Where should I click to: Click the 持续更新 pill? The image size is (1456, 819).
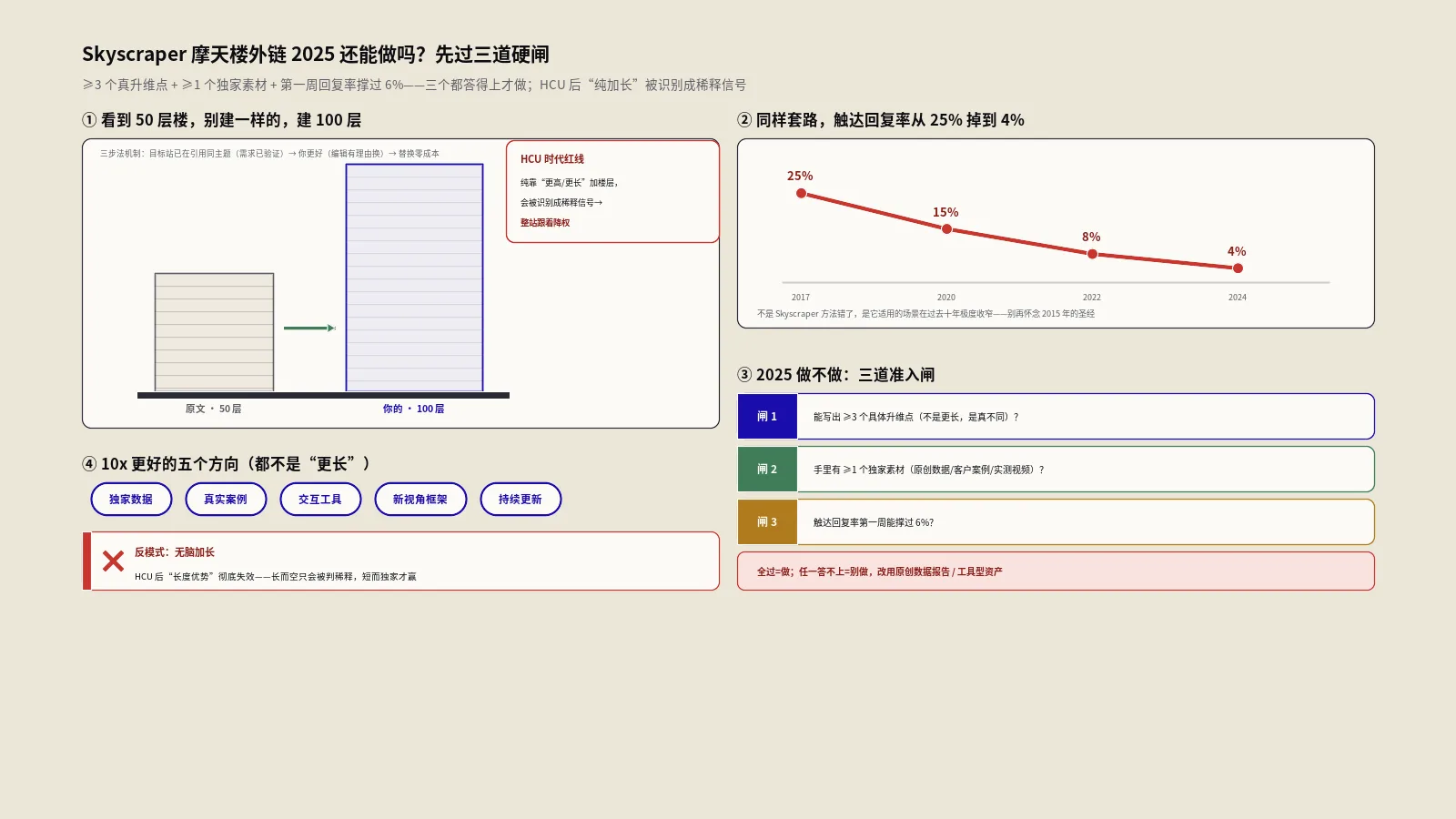[521, 499]
